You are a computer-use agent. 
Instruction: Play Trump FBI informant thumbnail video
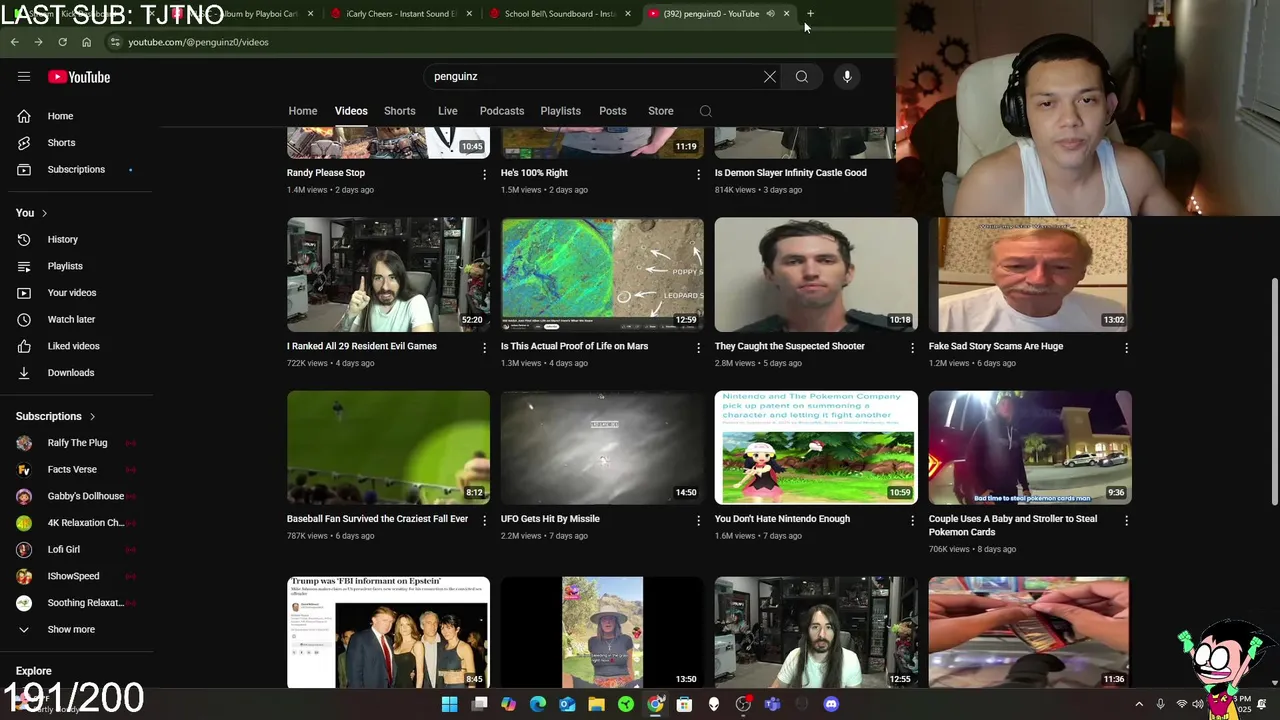[x=388, y=632]
